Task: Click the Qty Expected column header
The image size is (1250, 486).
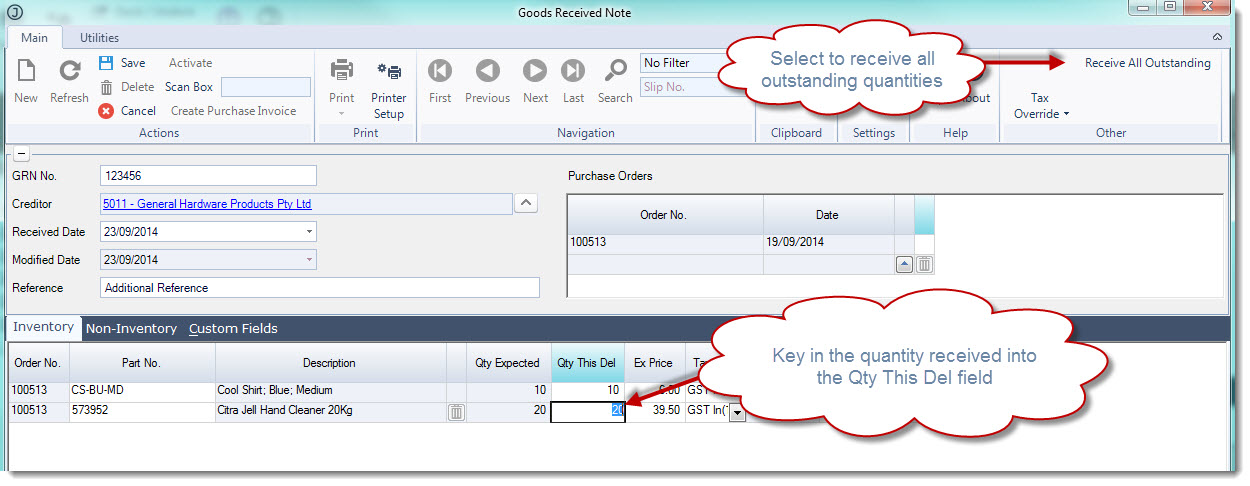Action: click(508, 363)
